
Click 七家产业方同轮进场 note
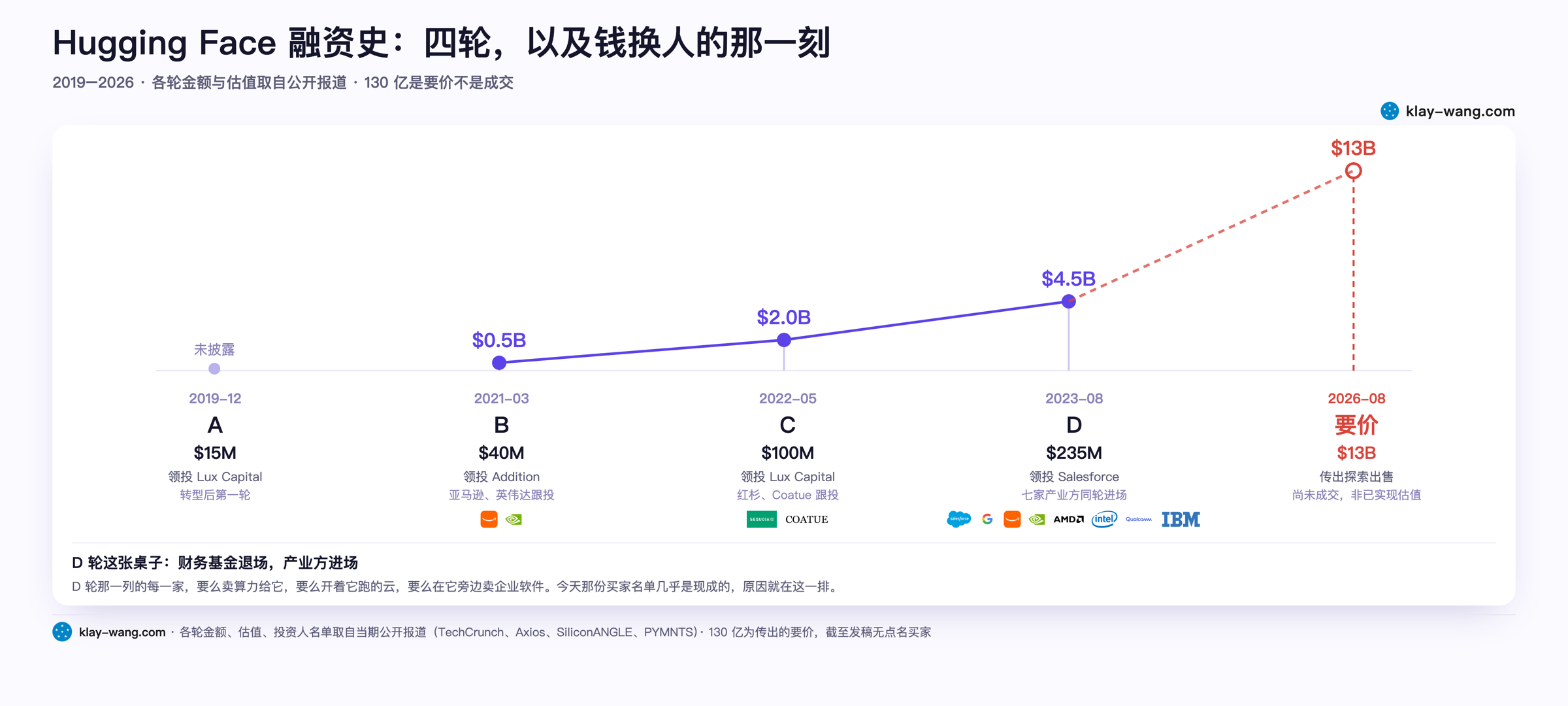(x=1074, y=495)
